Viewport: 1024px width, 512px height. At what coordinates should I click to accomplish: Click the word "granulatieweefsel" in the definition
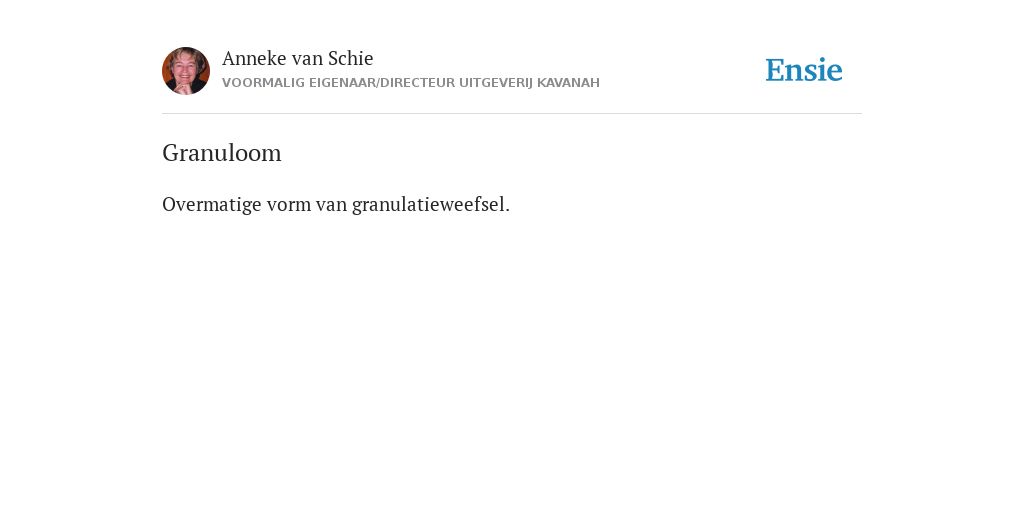coord(430,205)
